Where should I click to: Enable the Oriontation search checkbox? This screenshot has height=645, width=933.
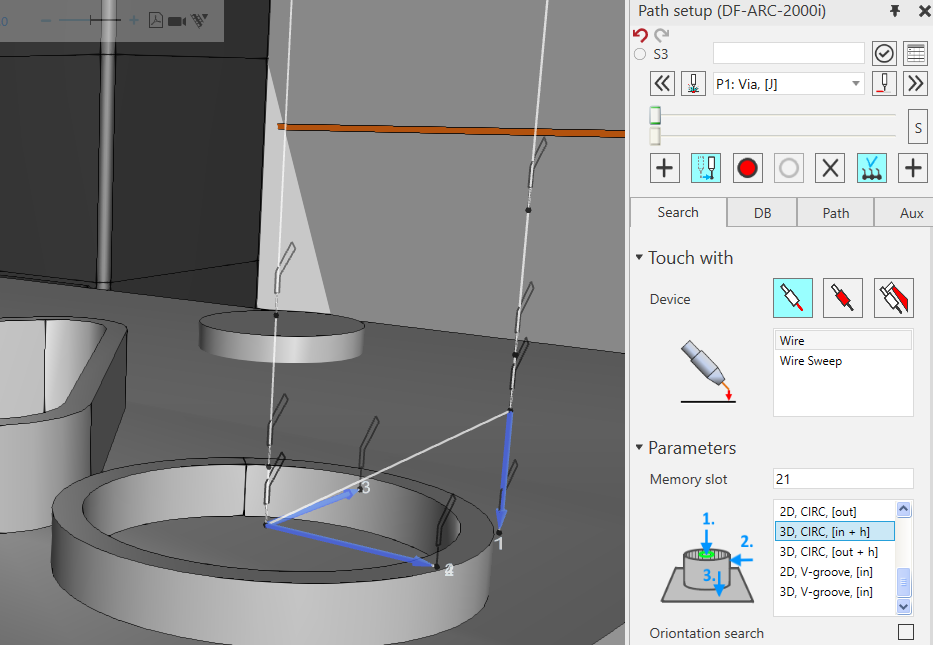pos(905,632)
